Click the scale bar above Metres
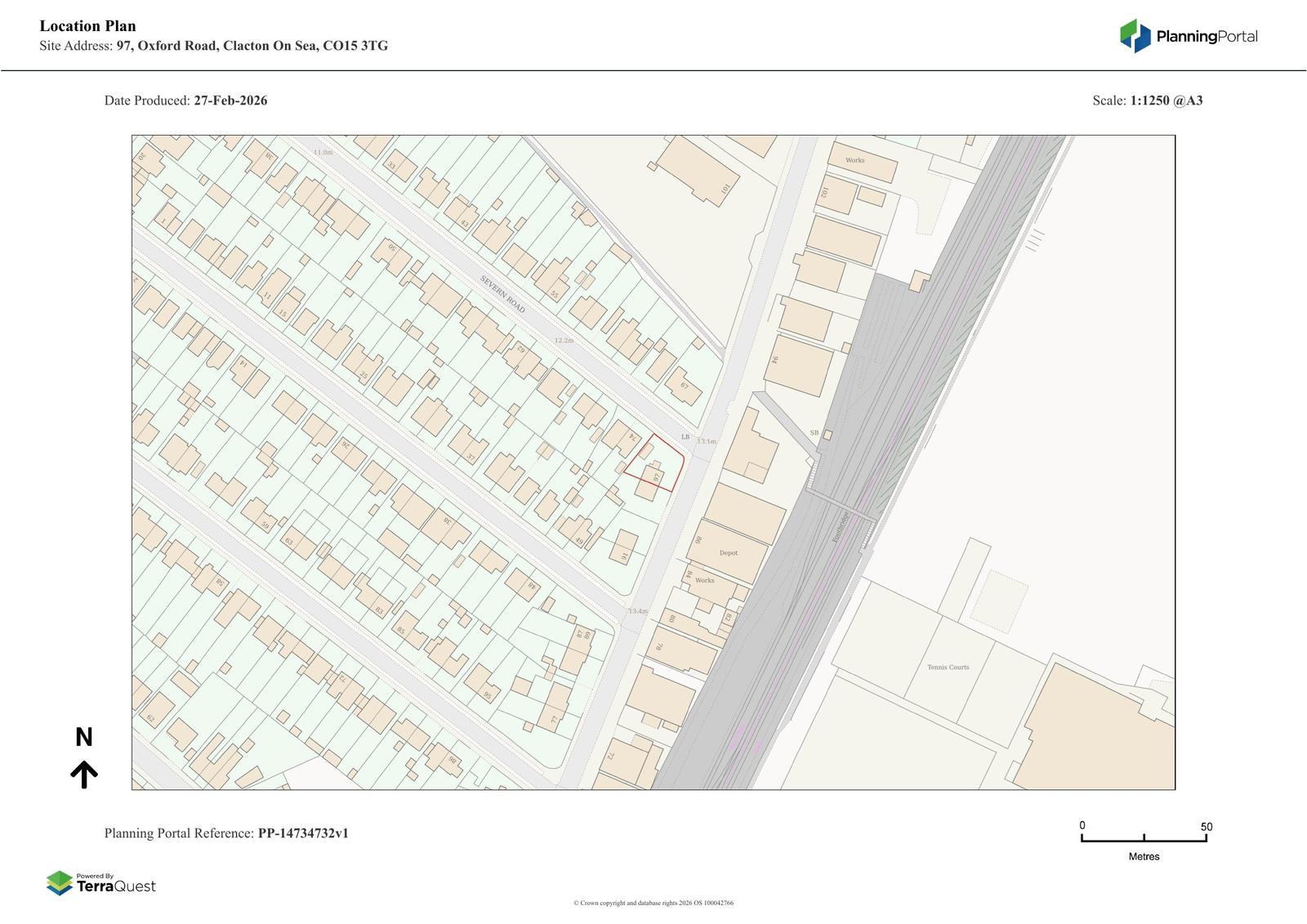This screenshot has width=1307, height=924. point(1144,838)
